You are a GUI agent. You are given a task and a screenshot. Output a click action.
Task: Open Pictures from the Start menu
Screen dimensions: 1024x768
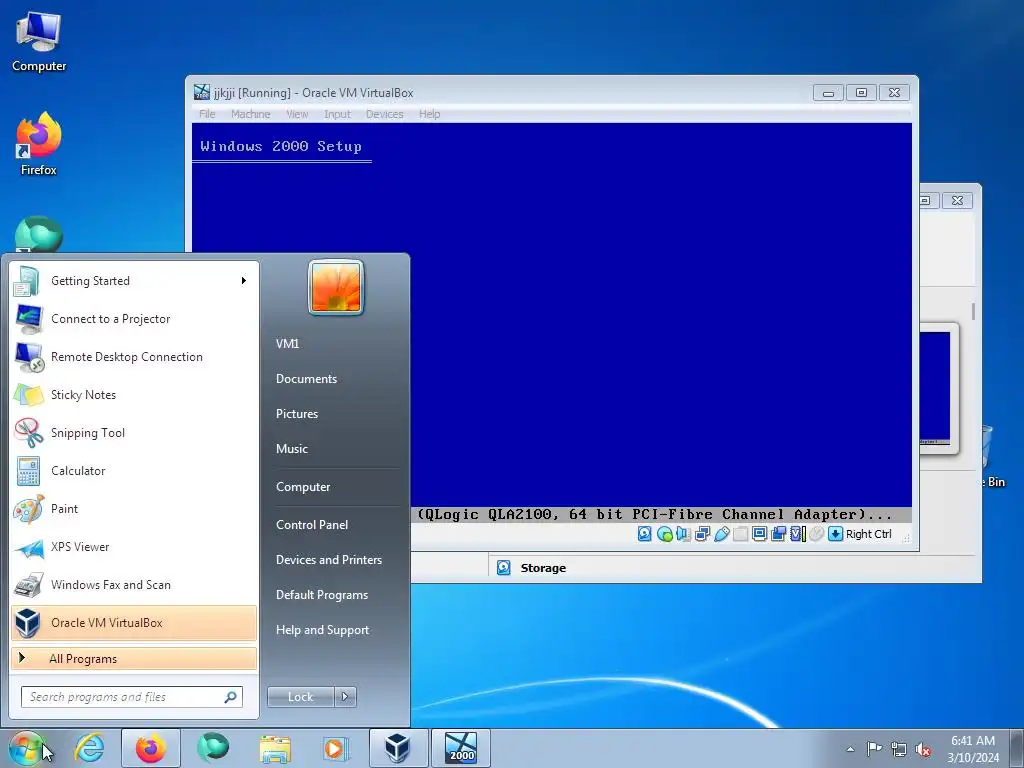pyautogui.click(x=296, y=413)
